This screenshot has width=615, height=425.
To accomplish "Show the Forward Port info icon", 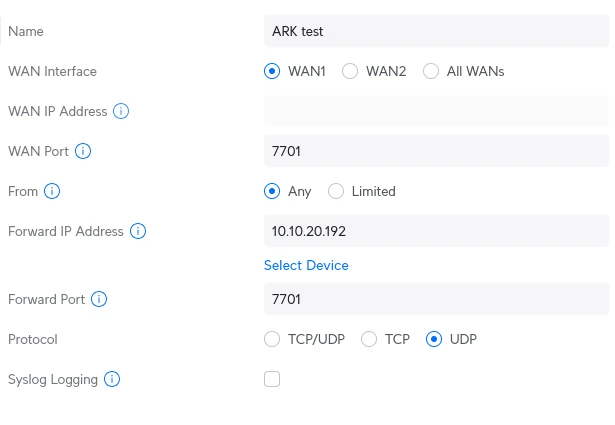I will [x=99, y=299].
